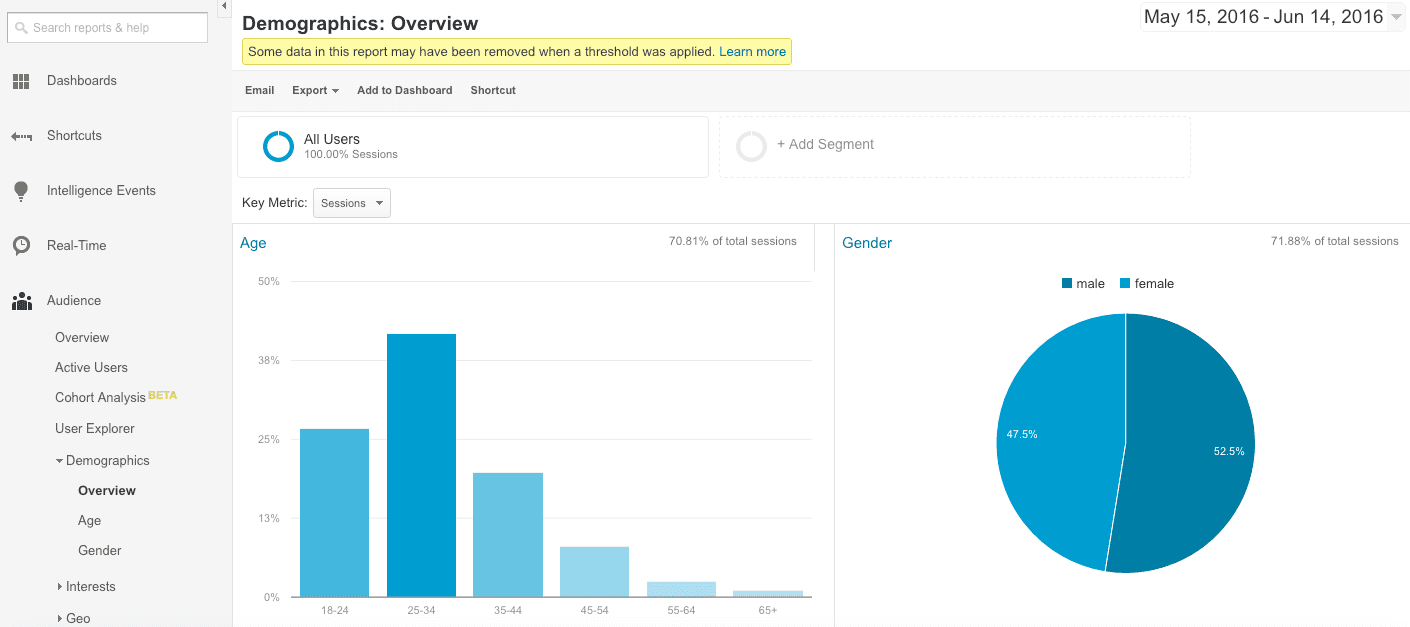Image resolution: width=1410 pixels, height=627 pixels.
Task: Click the Intelligence Events lightbulb icon
Action: click(21, 191)
